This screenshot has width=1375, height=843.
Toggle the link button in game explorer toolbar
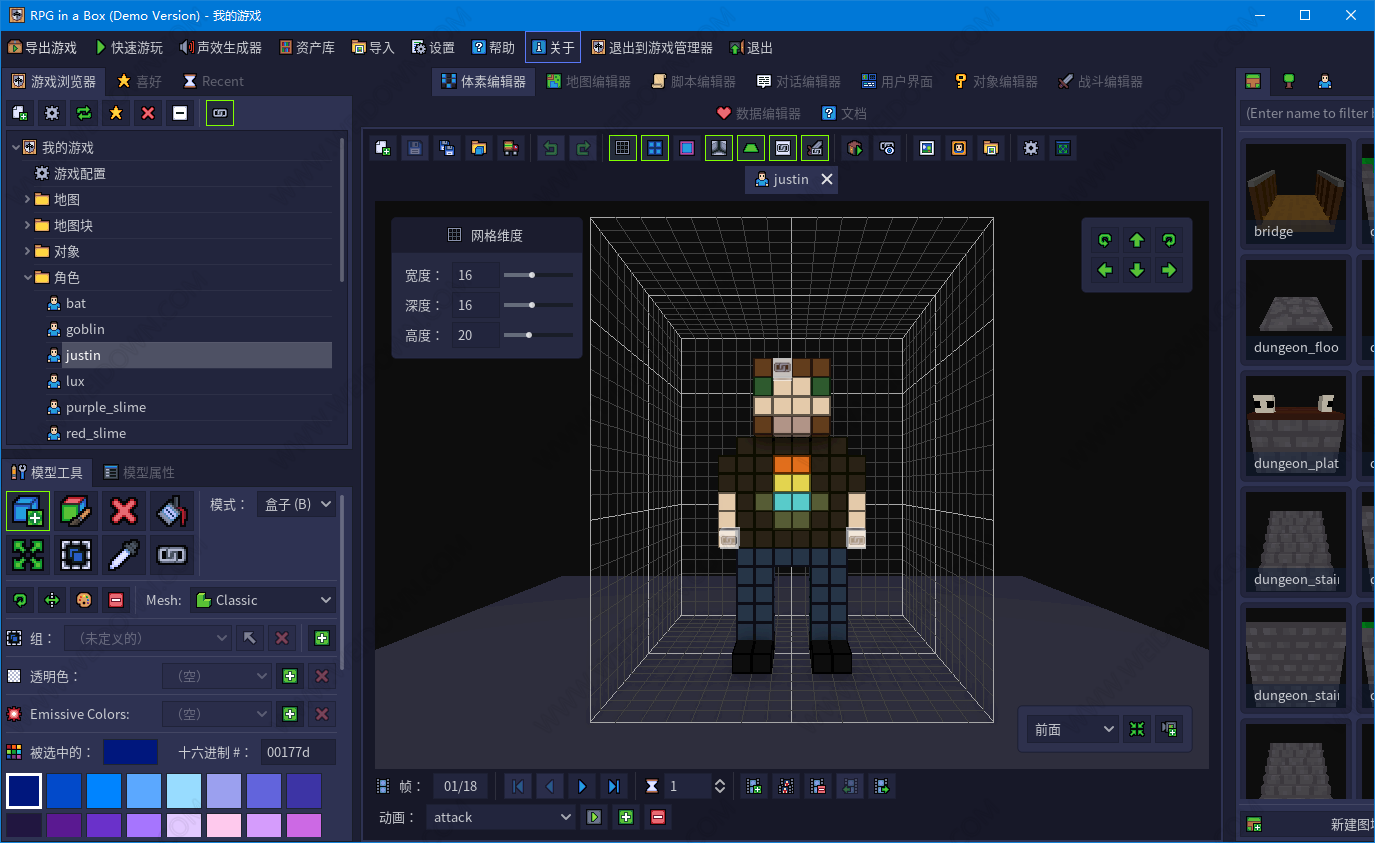coord(220,113)
